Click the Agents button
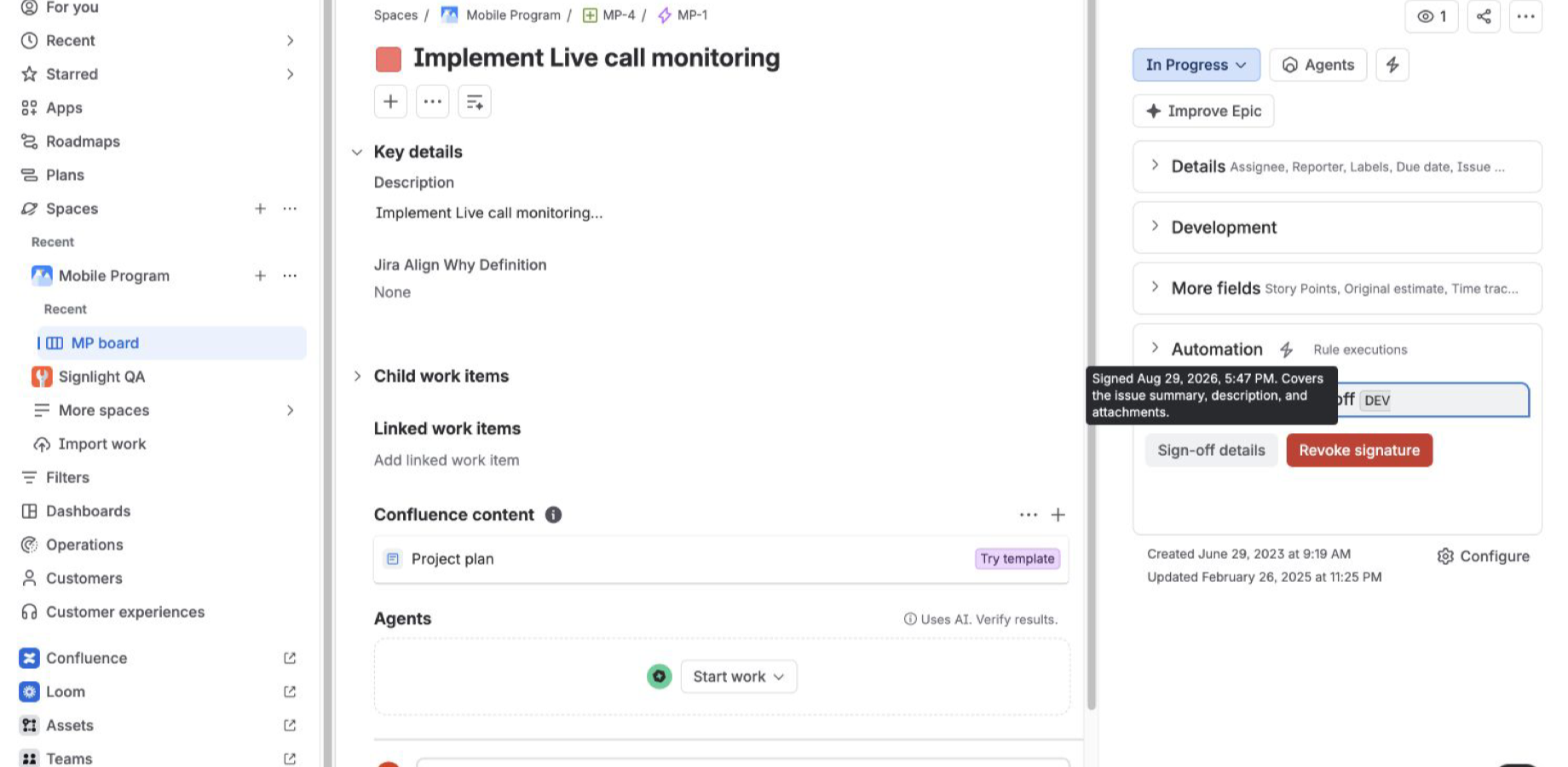 pyautogui.click(x=1318, y=66)
